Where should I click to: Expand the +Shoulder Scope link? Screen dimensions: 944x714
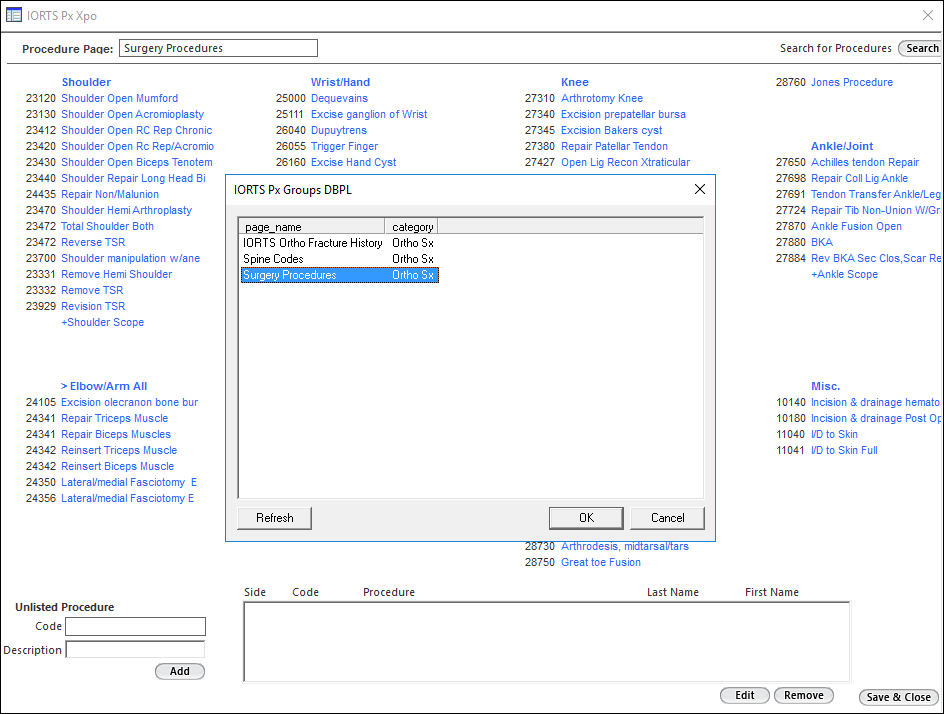[x=102, y=323]
